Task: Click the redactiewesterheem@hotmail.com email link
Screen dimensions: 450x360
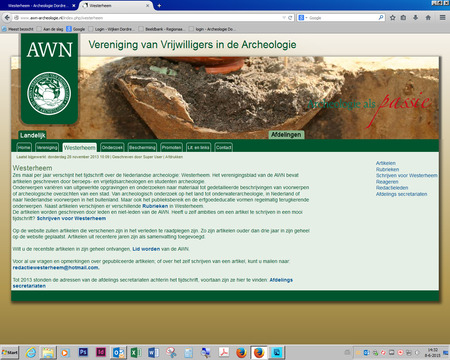Action: click(55, 268)
